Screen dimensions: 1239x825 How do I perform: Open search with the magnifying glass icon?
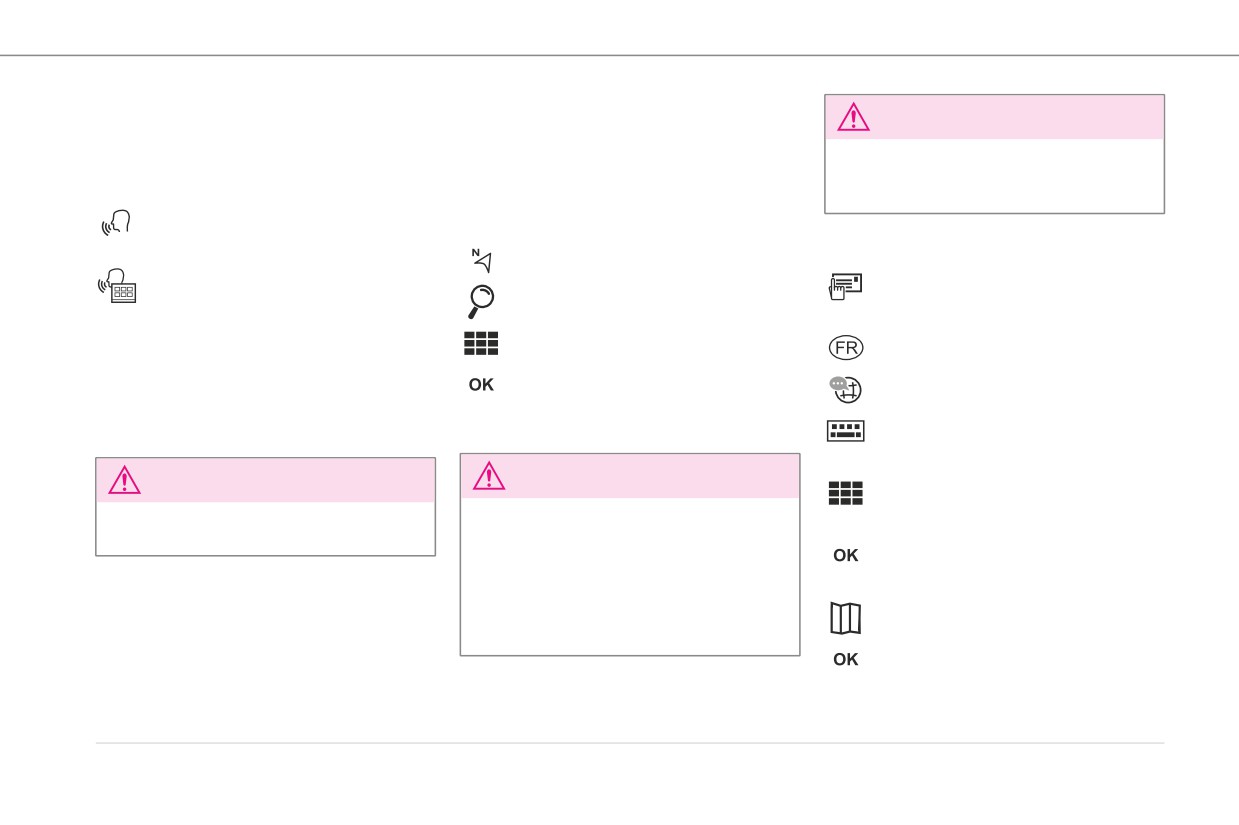click(x=481, y=301)
